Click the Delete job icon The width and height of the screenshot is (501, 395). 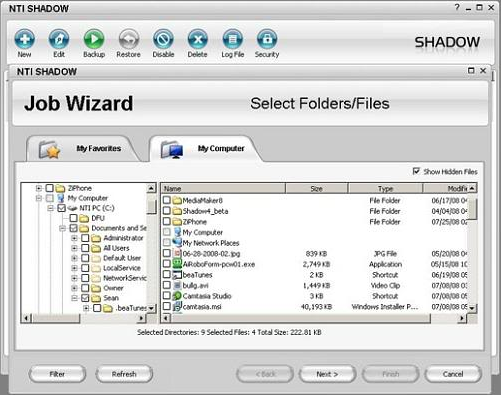pos(198,39)
